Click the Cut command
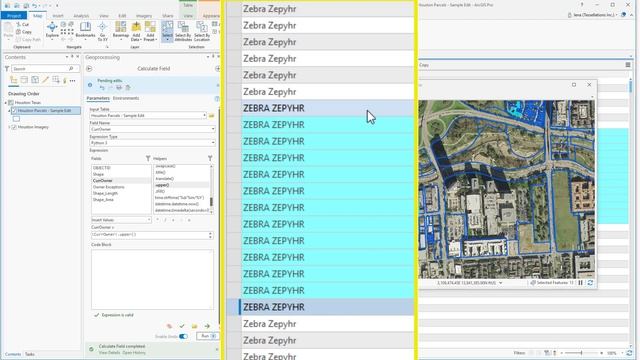This screenshot has height=360, width=640. click(x=22, y=24)
